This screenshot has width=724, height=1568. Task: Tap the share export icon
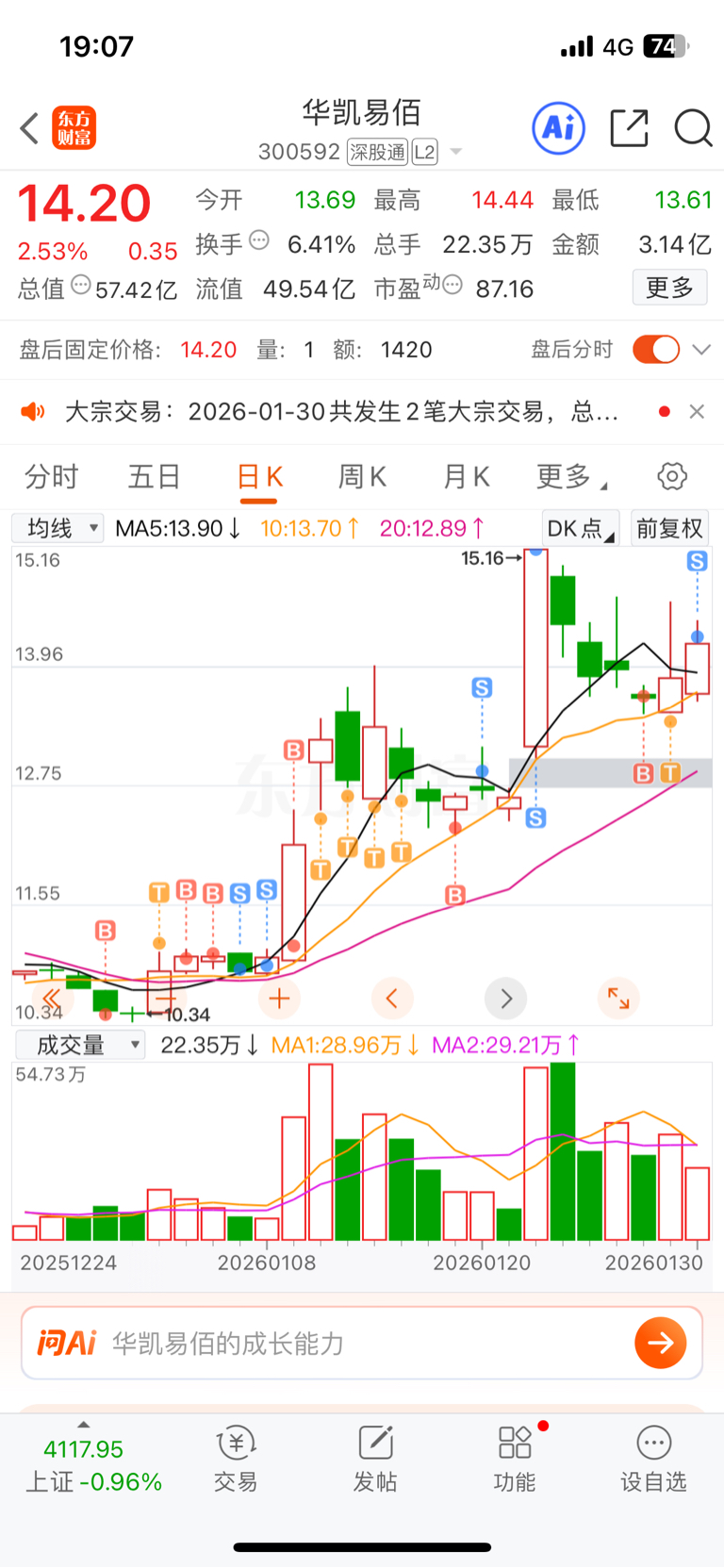coord(629,127)
